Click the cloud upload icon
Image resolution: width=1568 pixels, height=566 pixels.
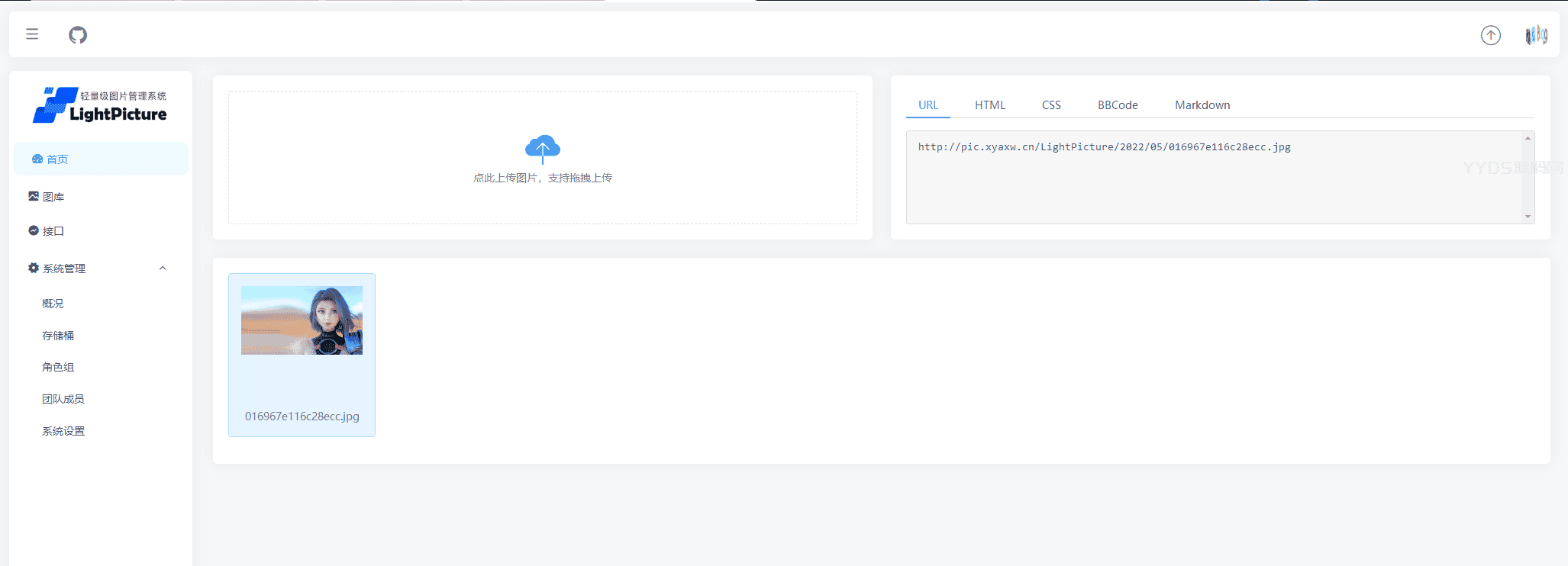coord(543,149)
